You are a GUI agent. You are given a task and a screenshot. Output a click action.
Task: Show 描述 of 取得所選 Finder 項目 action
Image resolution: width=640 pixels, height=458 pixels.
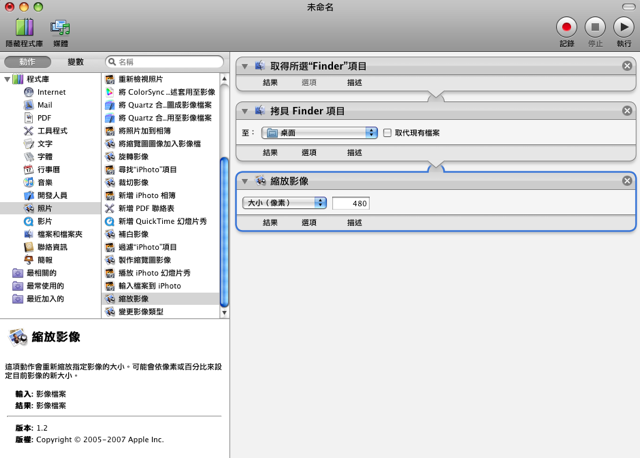tap(354, 83)
